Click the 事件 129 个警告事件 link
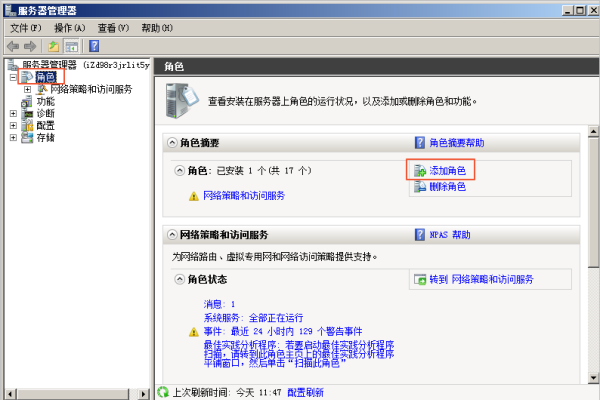Image resolution: width=600 pixels, height=400 pixels. [x=283, y=331]
